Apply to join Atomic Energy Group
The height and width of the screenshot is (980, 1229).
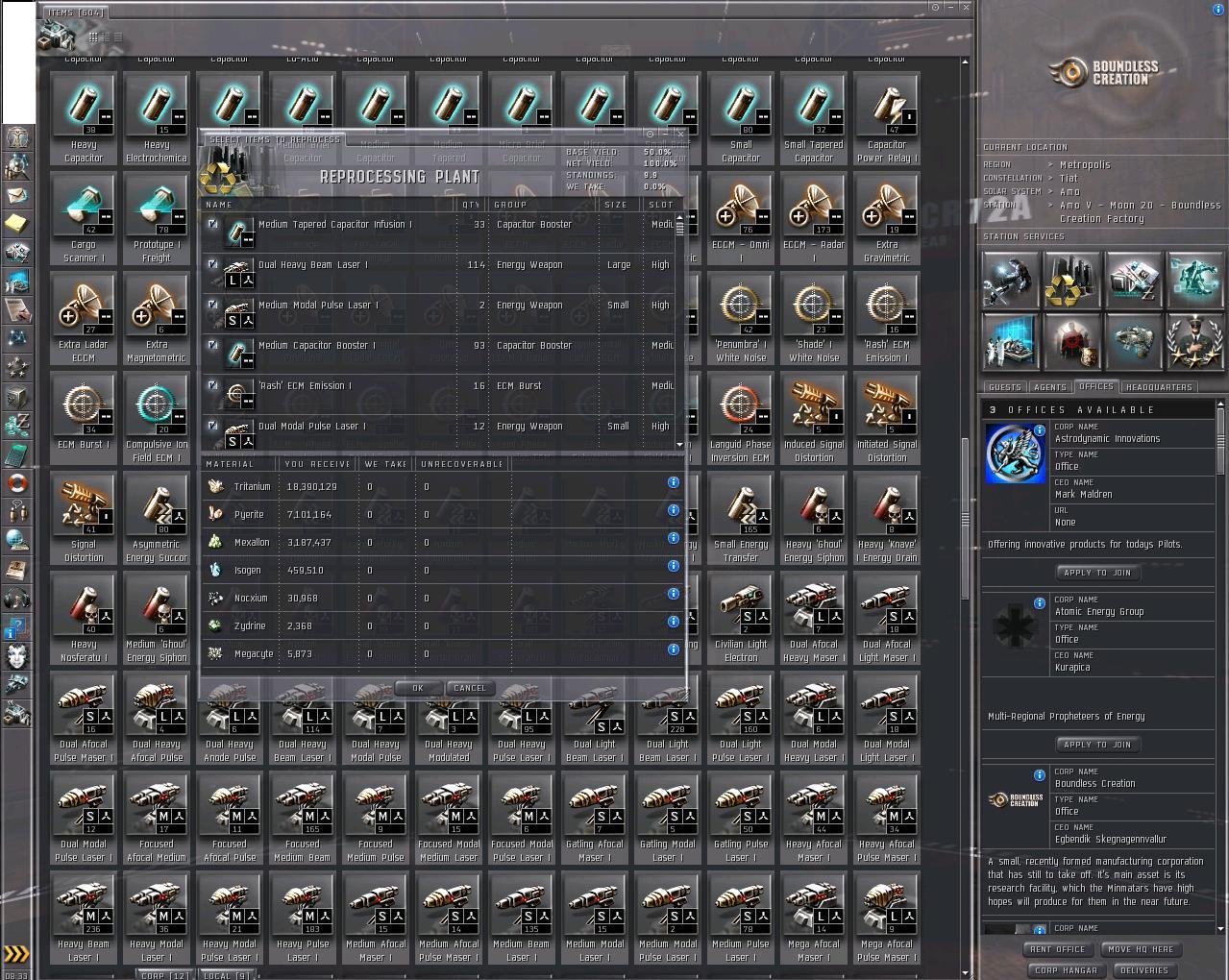pyautogui.click(x=1097, y=745)
